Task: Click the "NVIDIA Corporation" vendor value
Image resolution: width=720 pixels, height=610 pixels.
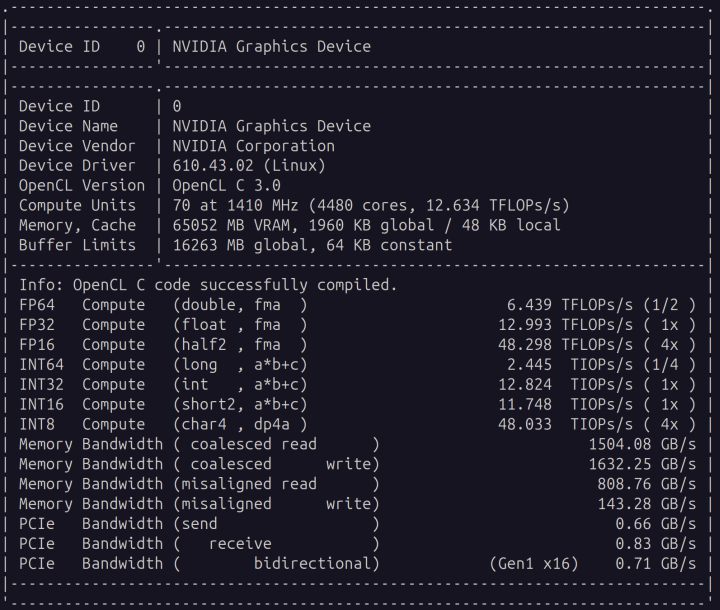Action: (253, 146)
